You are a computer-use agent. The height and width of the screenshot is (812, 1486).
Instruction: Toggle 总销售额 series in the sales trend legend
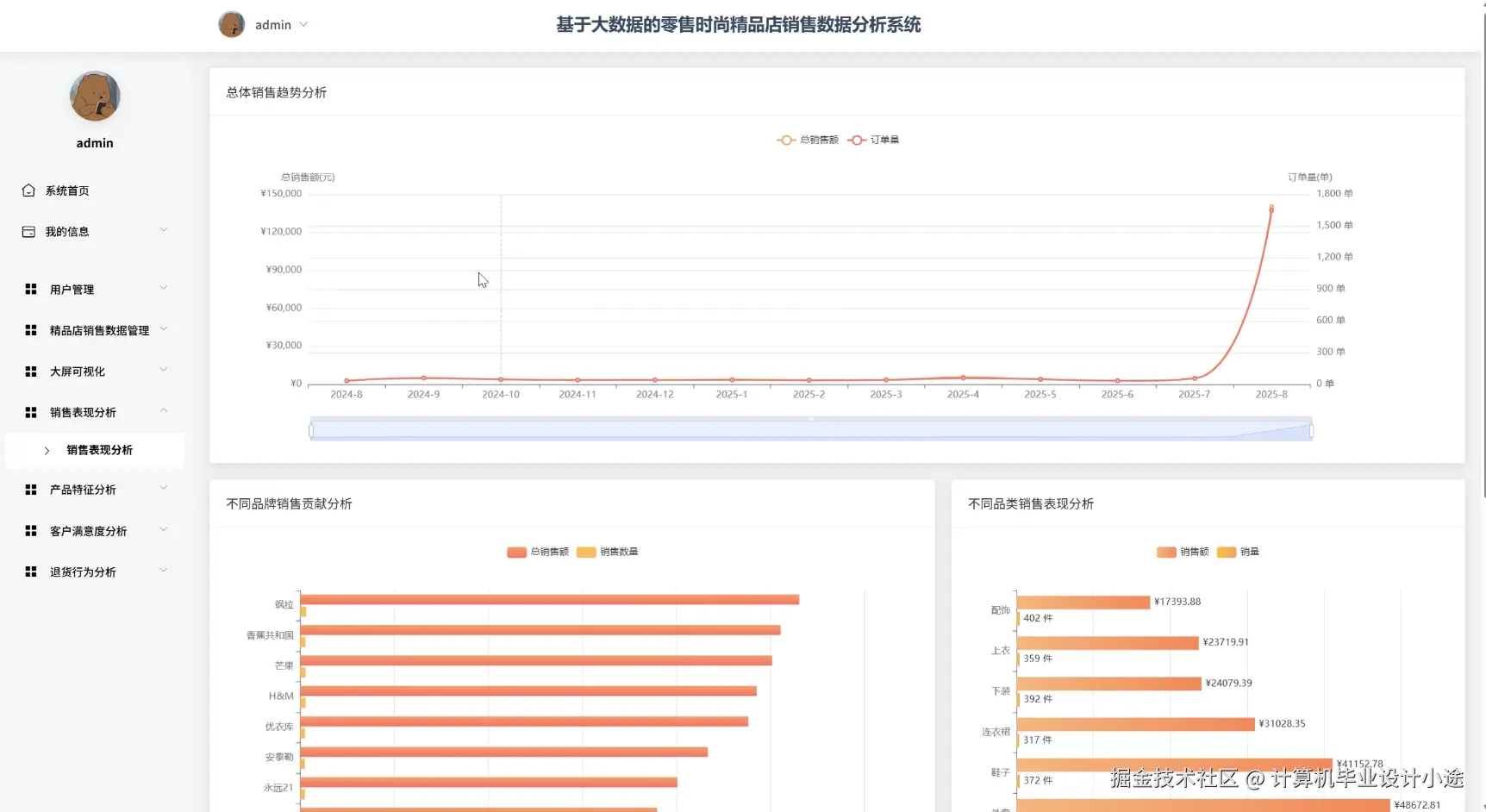(808, 140)
